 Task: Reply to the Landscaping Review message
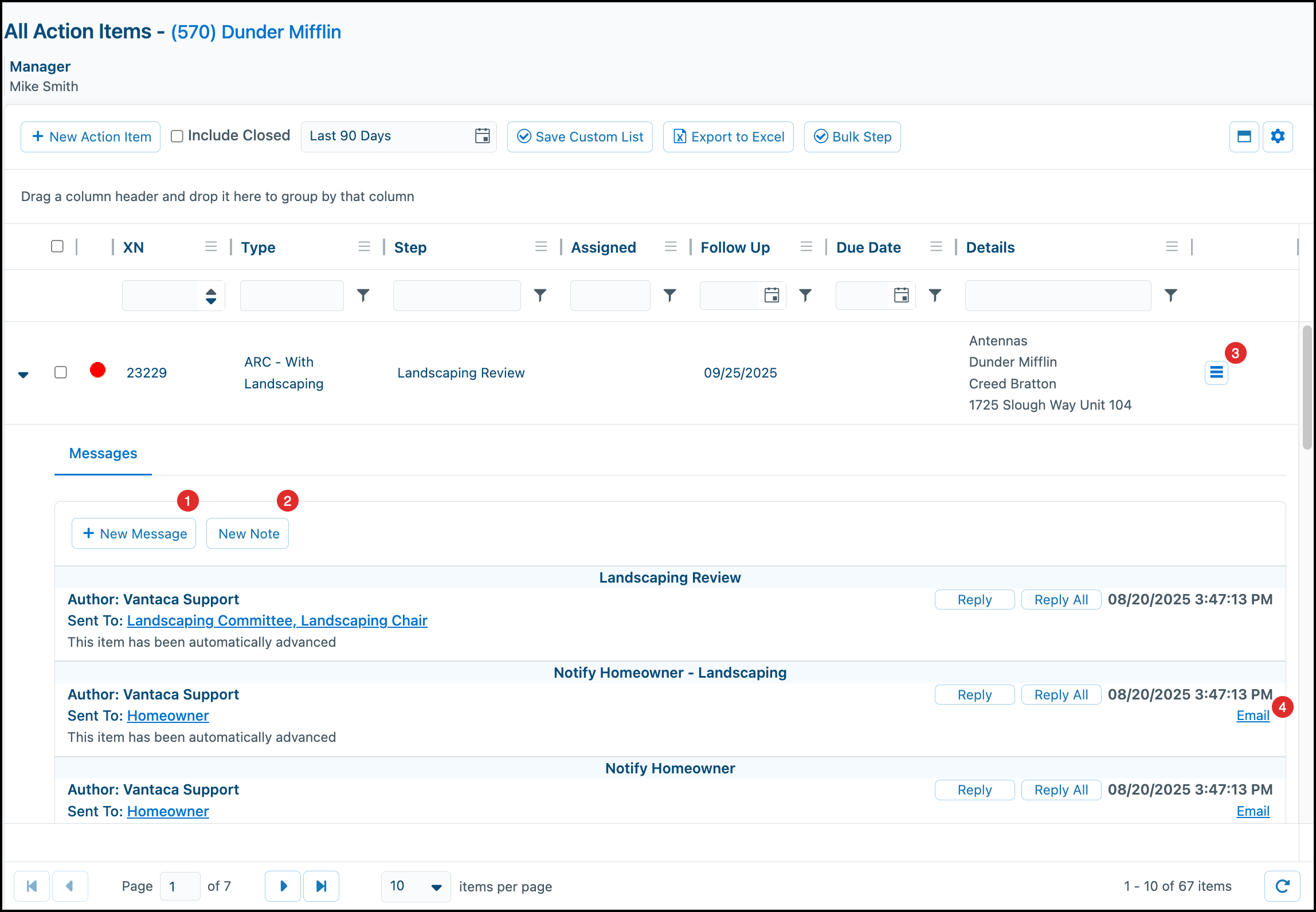[974, 600]
